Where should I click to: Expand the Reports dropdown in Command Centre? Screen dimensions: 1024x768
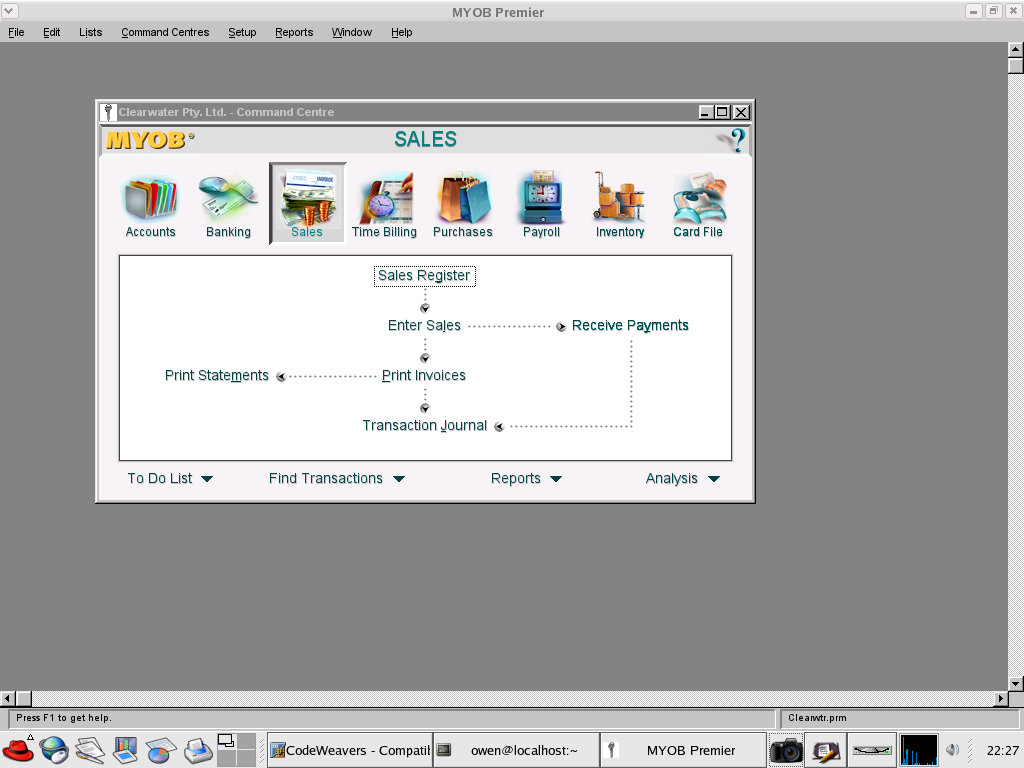(526, 479)
